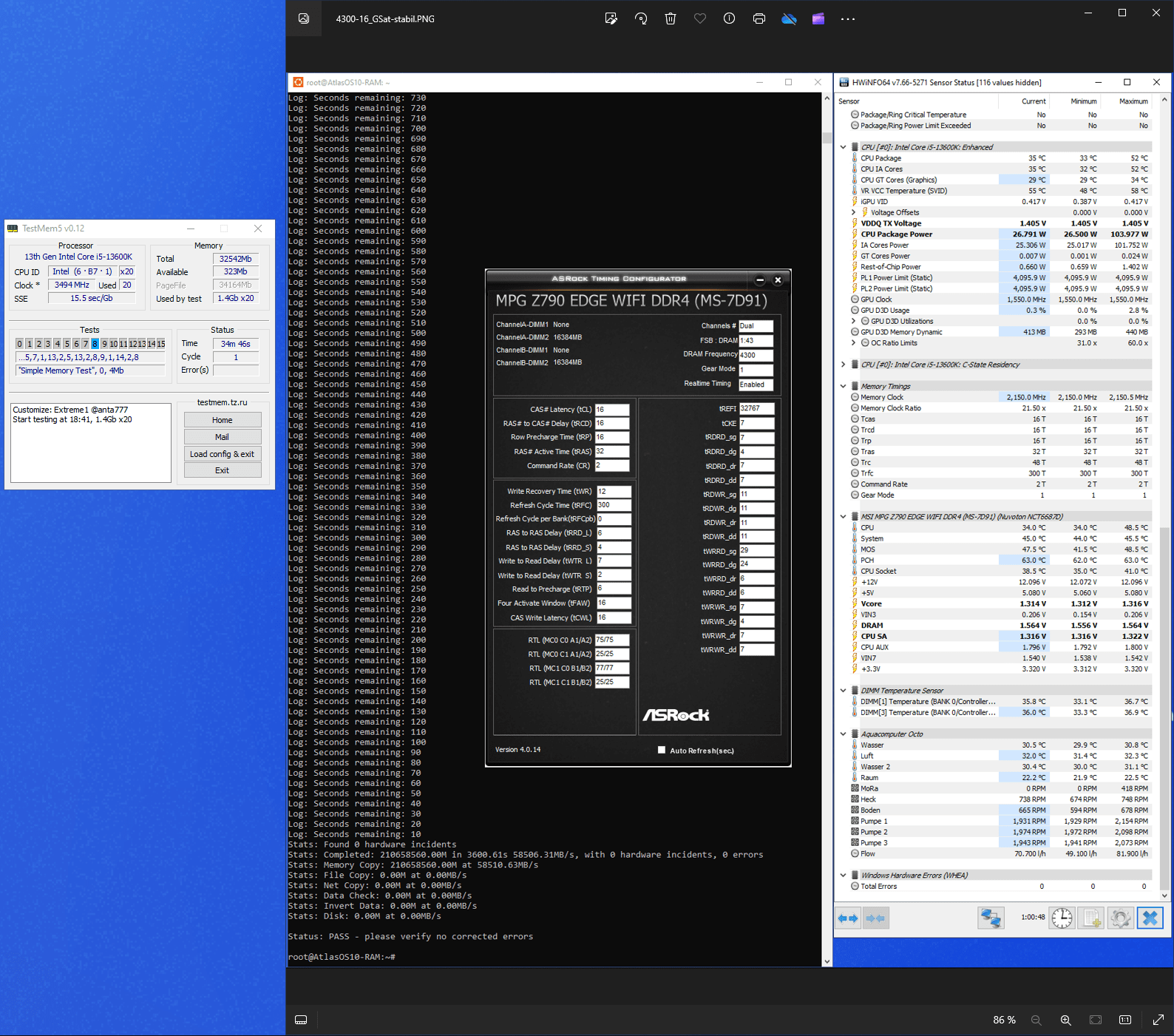Click the filmstrip toggle icon at bottom left
1174x1036 pixels.
(301, 1020)
